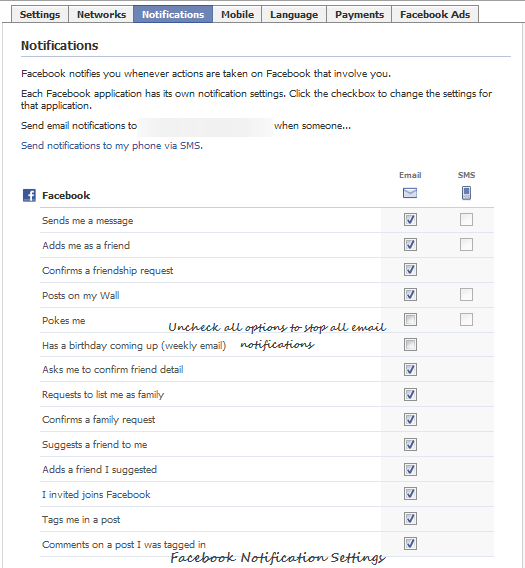Uncheck email for 'I invited joins Facebook'
This screenshot has width=525, height=568.
pos(410,494)
